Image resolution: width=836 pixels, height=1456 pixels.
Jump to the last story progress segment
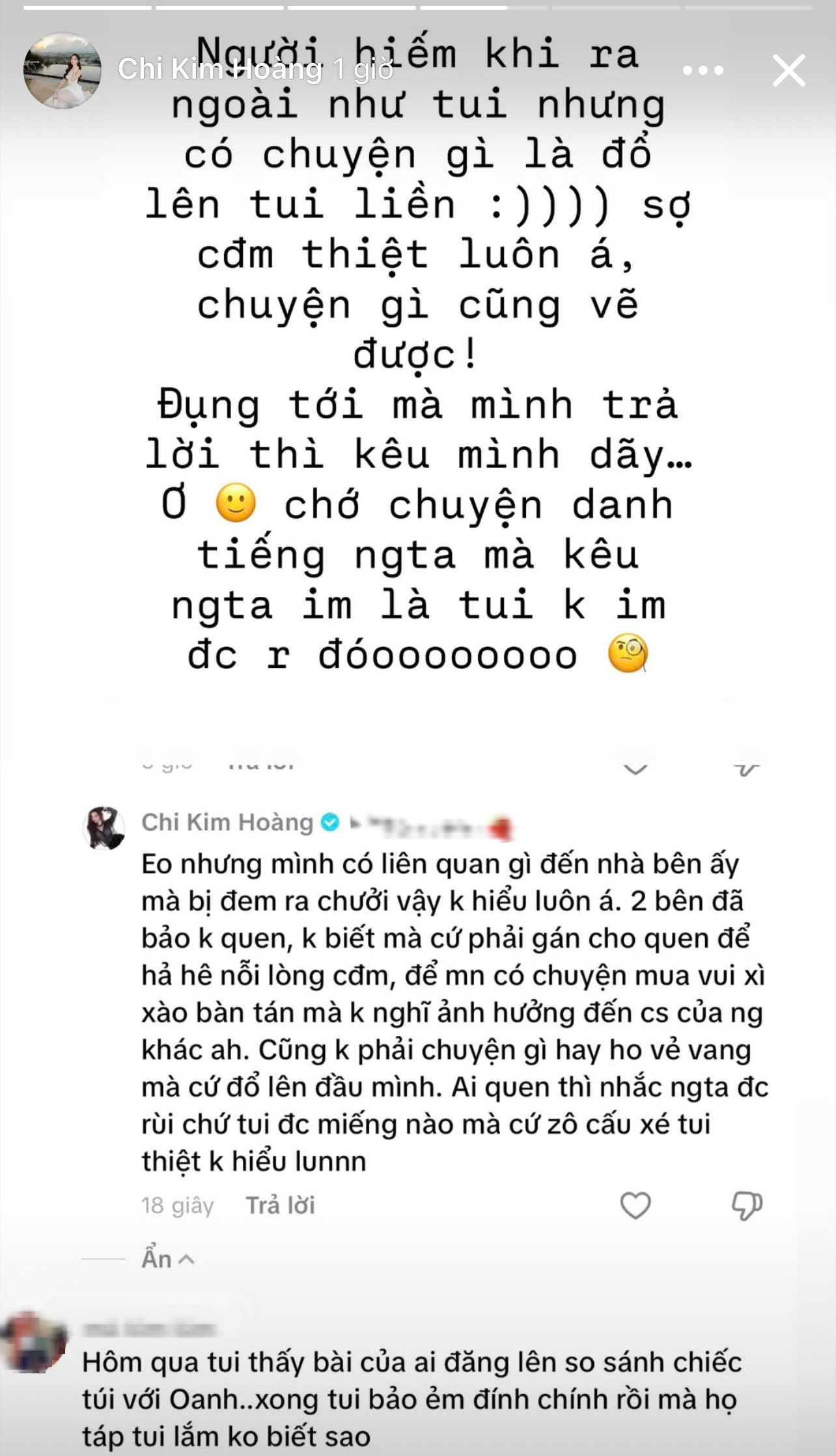pos(748,8)
